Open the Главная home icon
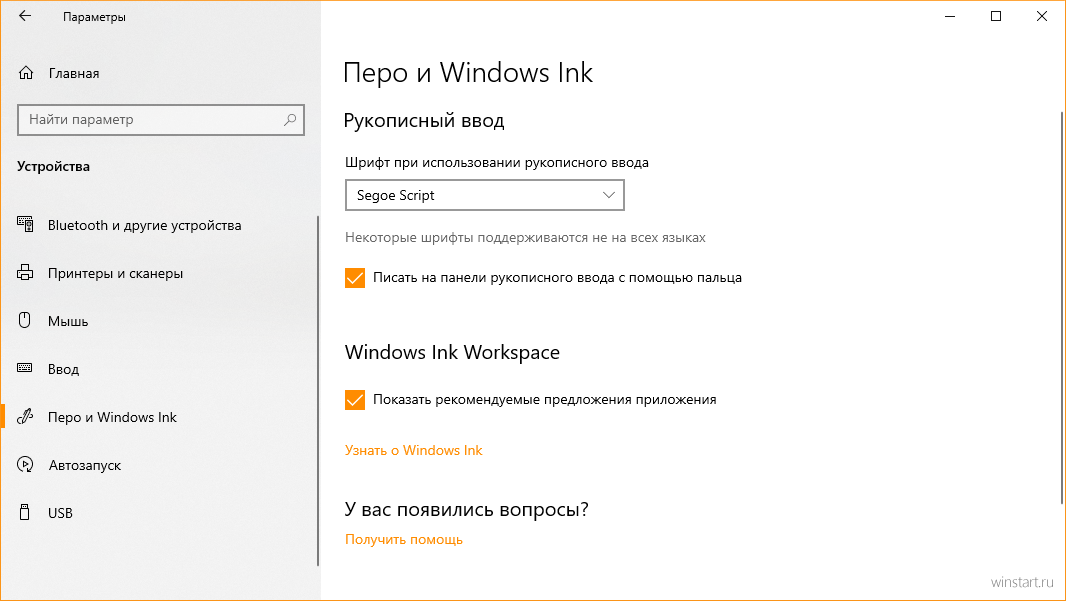Viewport: 1066px width, 601px height. point(26,73)
